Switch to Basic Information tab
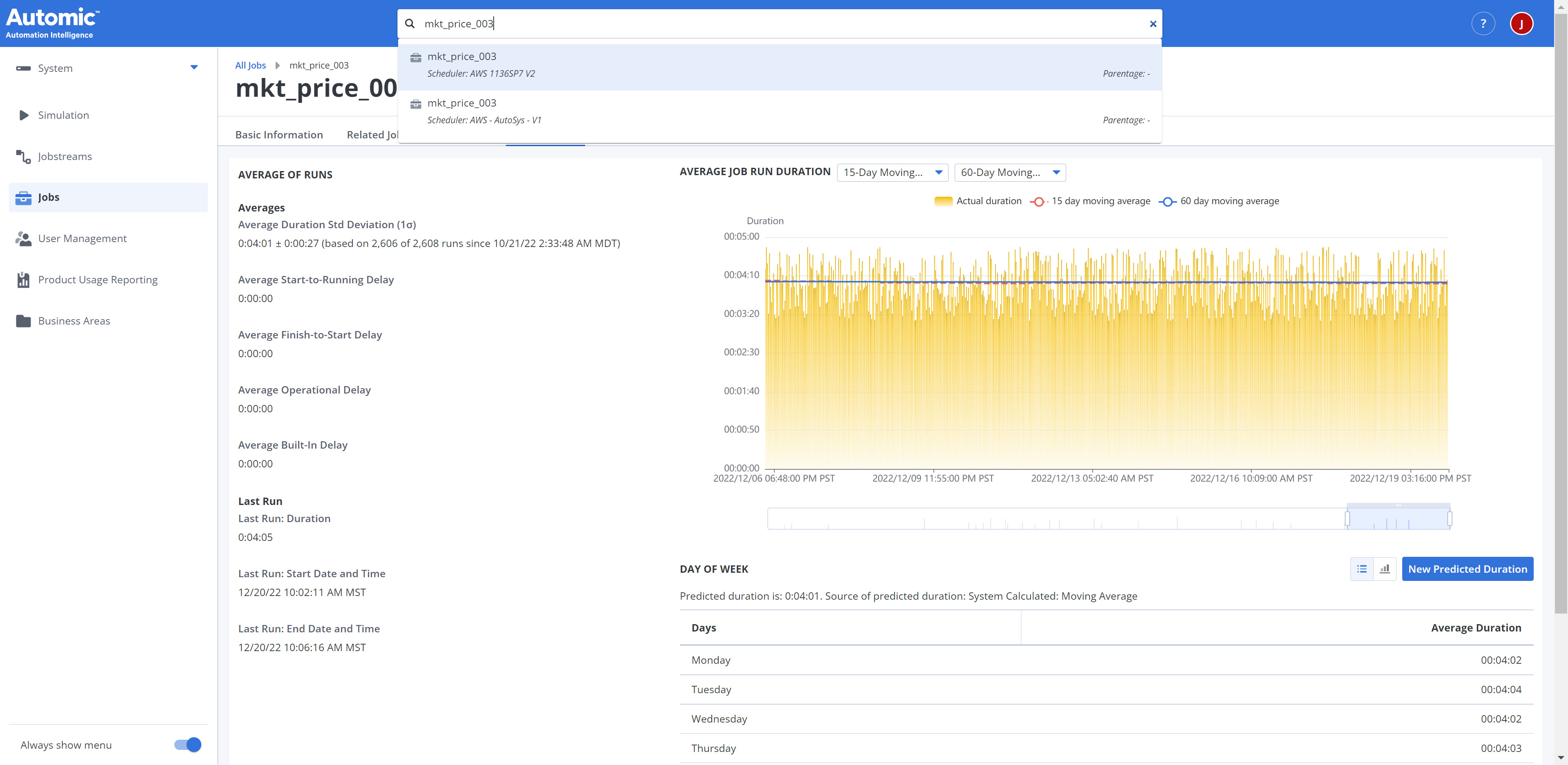Screen dimensions: 1568x765 (279, 134)
